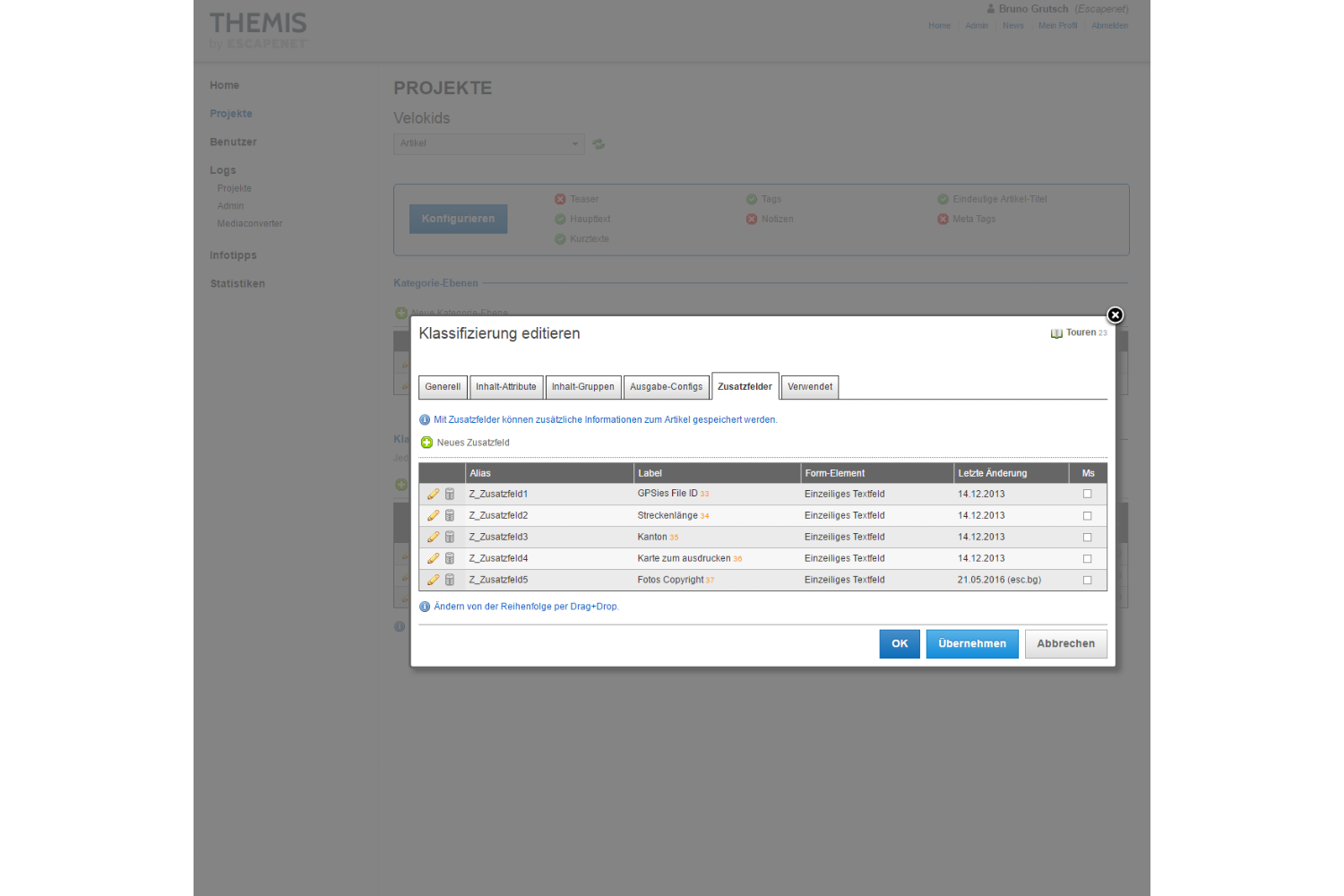
Task: Sort by the Alias column header
Action: (x=480, y=473)
